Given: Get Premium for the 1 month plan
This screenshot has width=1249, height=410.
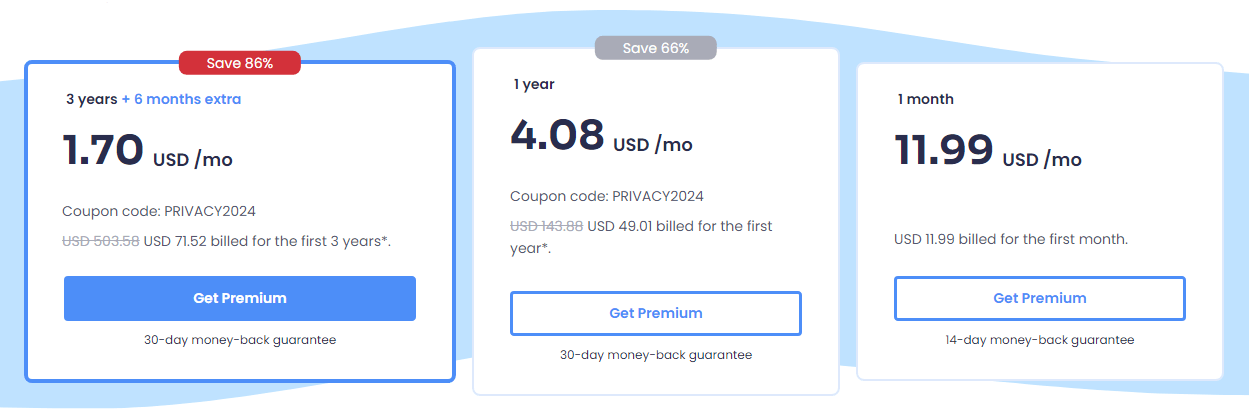Looking at the screenshot, I should [1040, 298].
